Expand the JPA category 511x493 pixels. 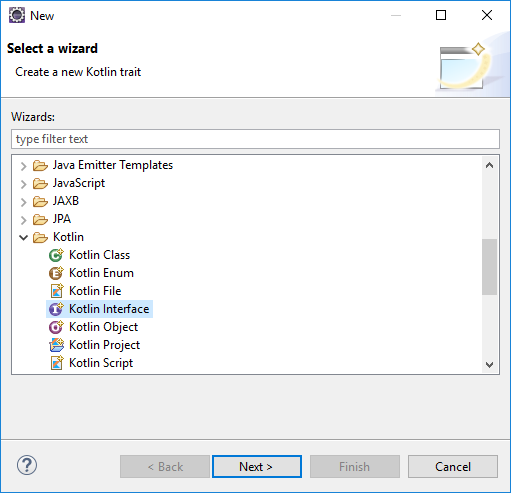click(23, 220)
